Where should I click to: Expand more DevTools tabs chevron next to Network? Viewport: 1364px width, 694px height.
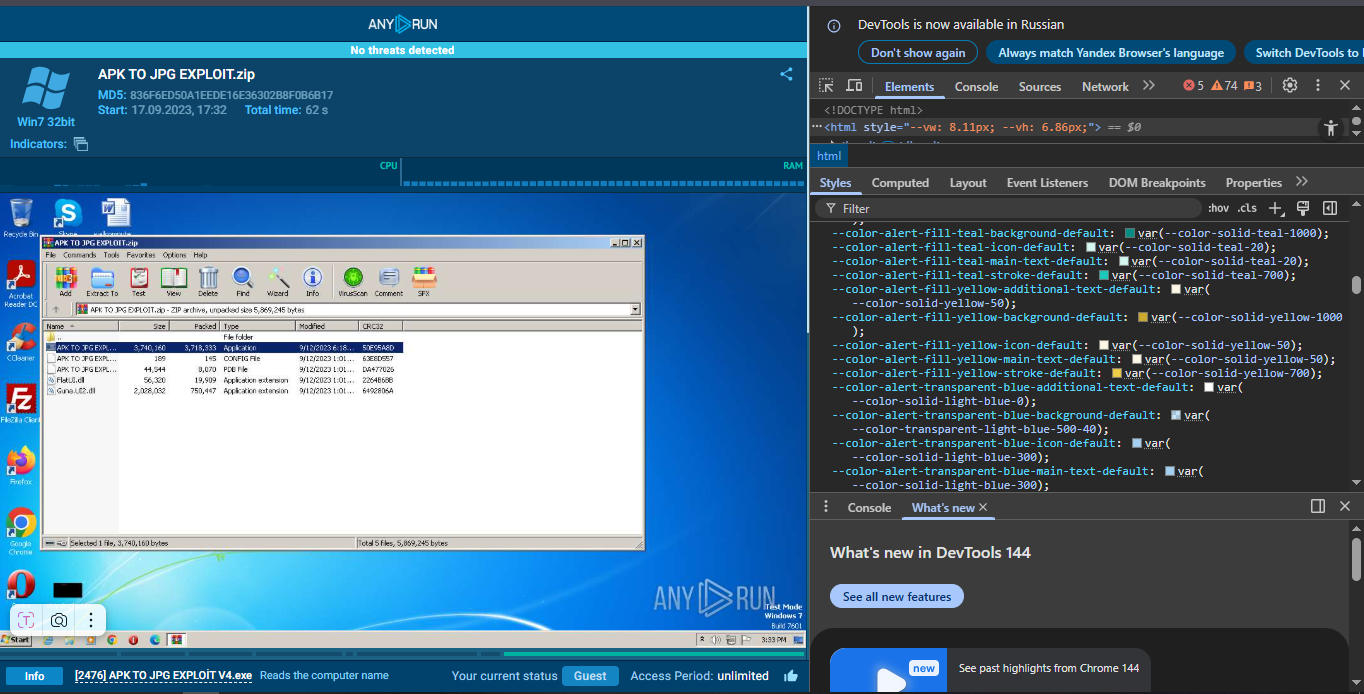pyautogui.click(x=1148, y=86)
